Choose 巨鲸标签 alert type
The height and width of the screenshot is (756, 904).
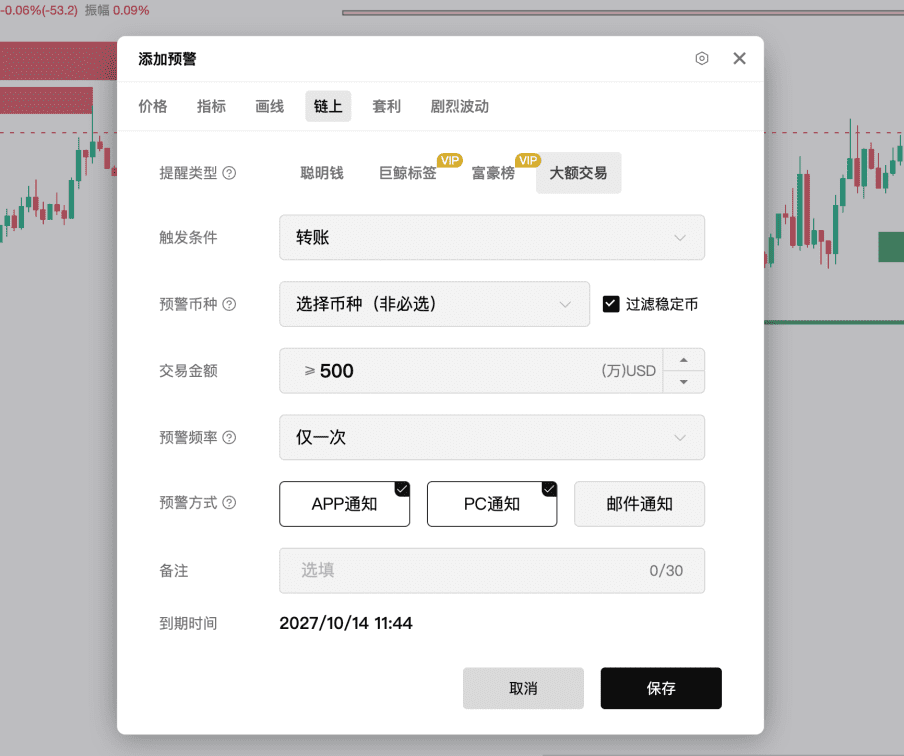[408, 173]
